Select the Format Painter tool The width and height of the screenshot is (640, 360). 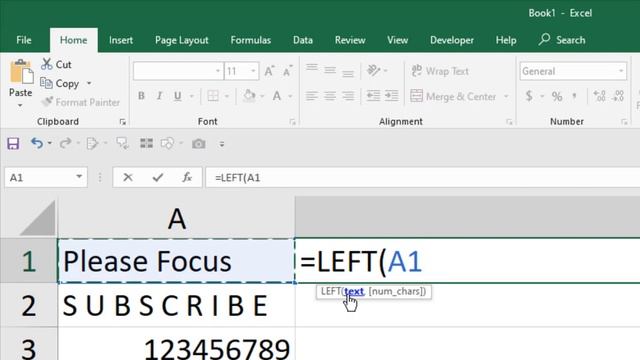[81, 102]
